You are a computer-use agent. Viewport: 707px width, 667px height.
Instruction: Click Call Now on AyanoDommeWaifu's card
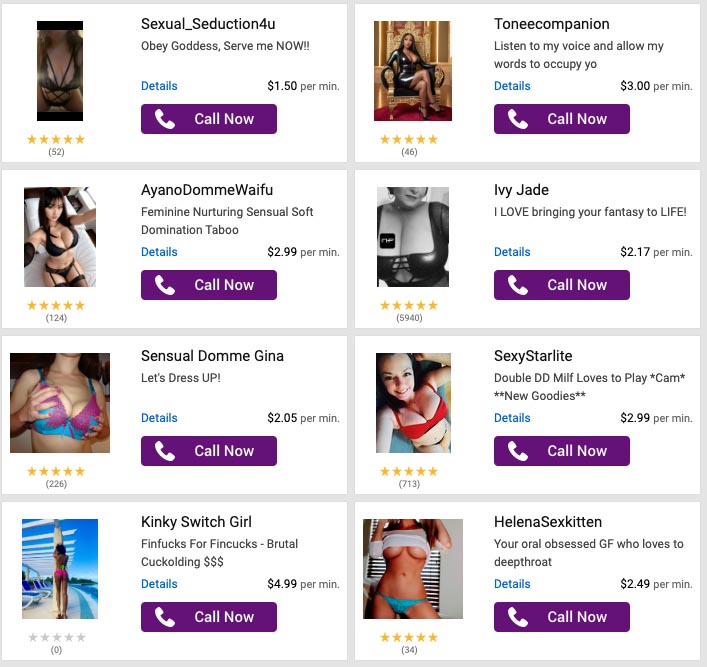209,285
